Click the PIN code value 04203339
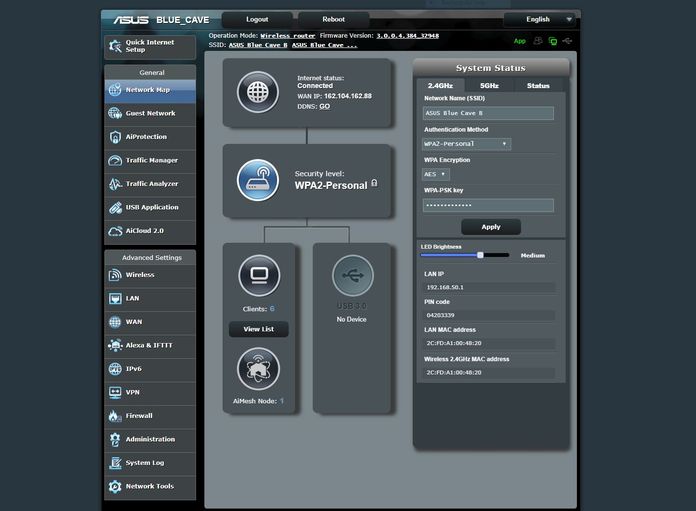Viewport: 696px width, 511px height. click(440, 315)
